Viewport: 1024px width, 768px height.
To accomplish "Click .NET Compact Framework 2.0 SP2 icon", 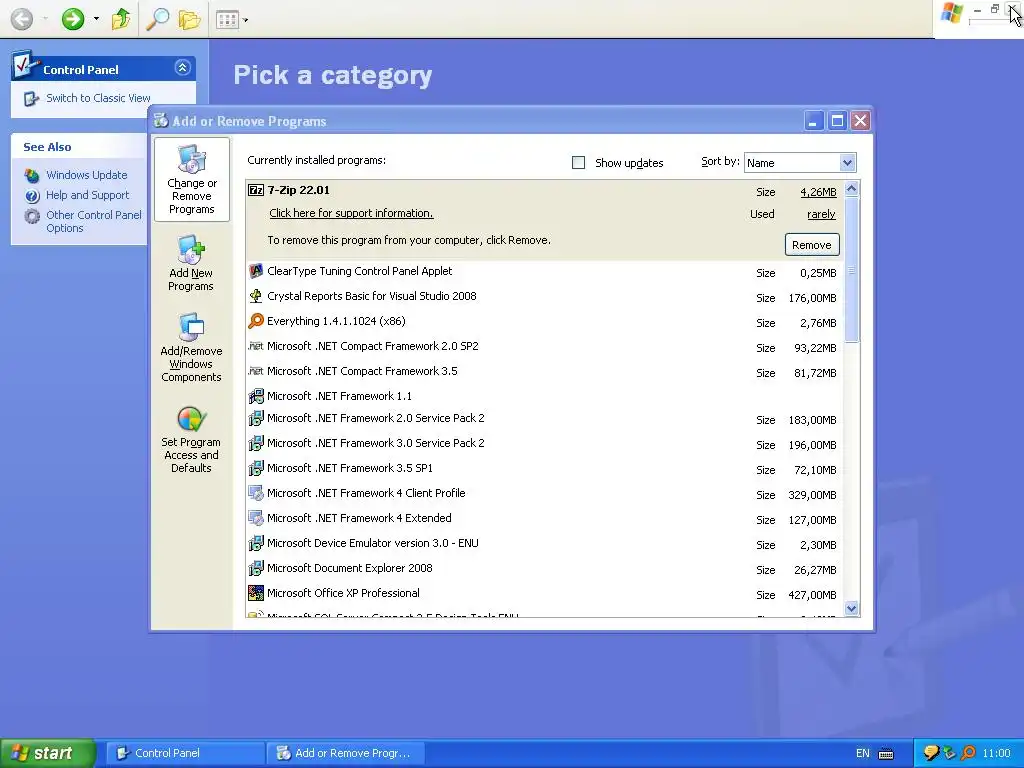I will click(256, 346).
